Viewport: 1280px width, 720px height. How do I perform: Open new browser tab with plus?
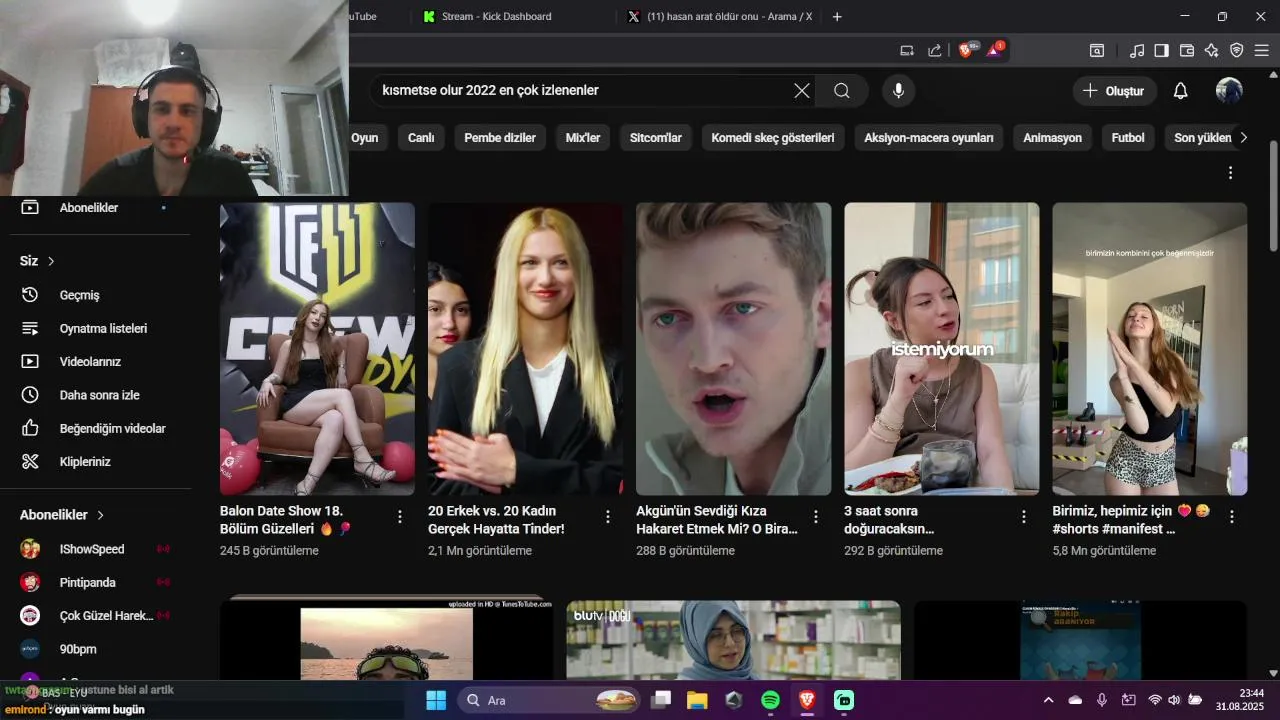(x=837, y=16)
